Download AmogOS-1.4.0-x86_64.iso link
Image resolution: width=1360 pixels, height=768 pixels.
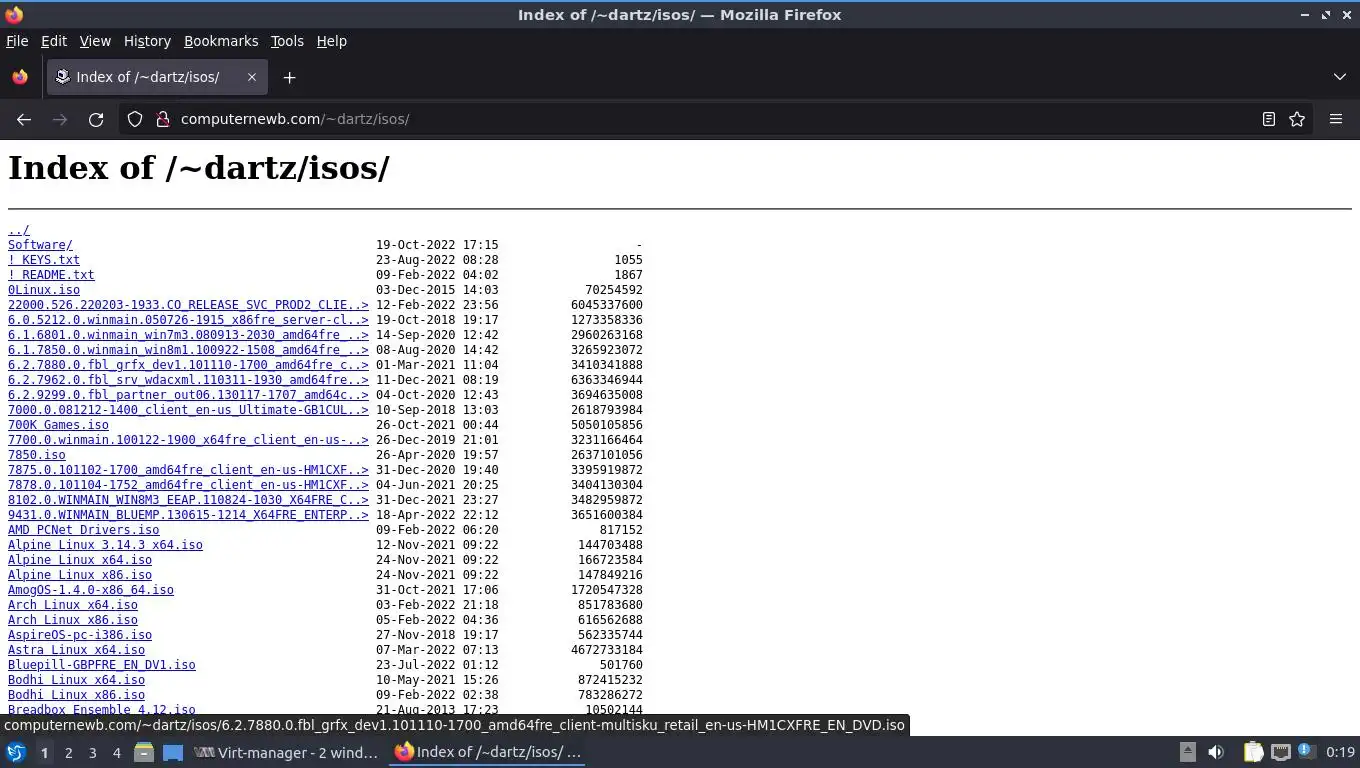tap(91, 590)
